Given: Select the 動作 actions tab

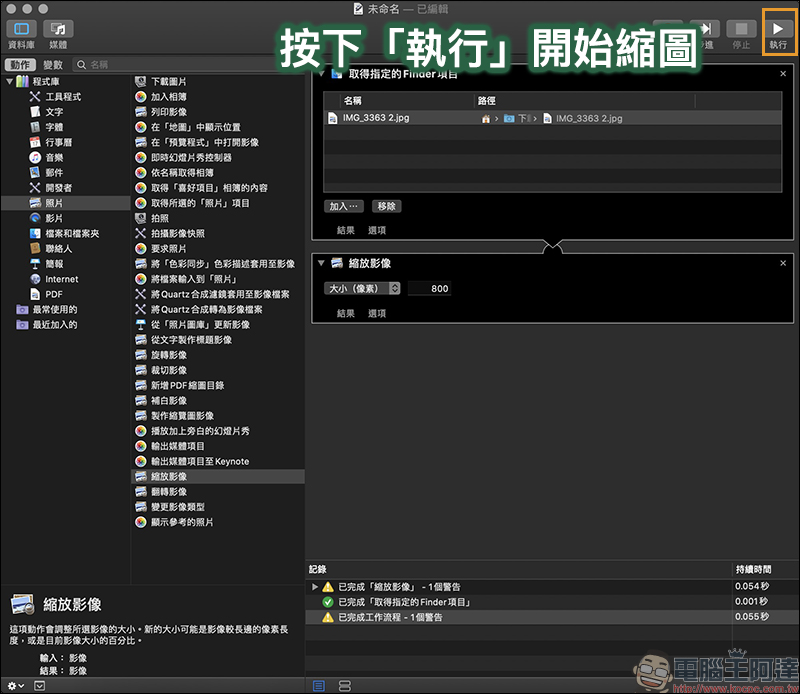Looking at the screenshot, I should [20, 65].
